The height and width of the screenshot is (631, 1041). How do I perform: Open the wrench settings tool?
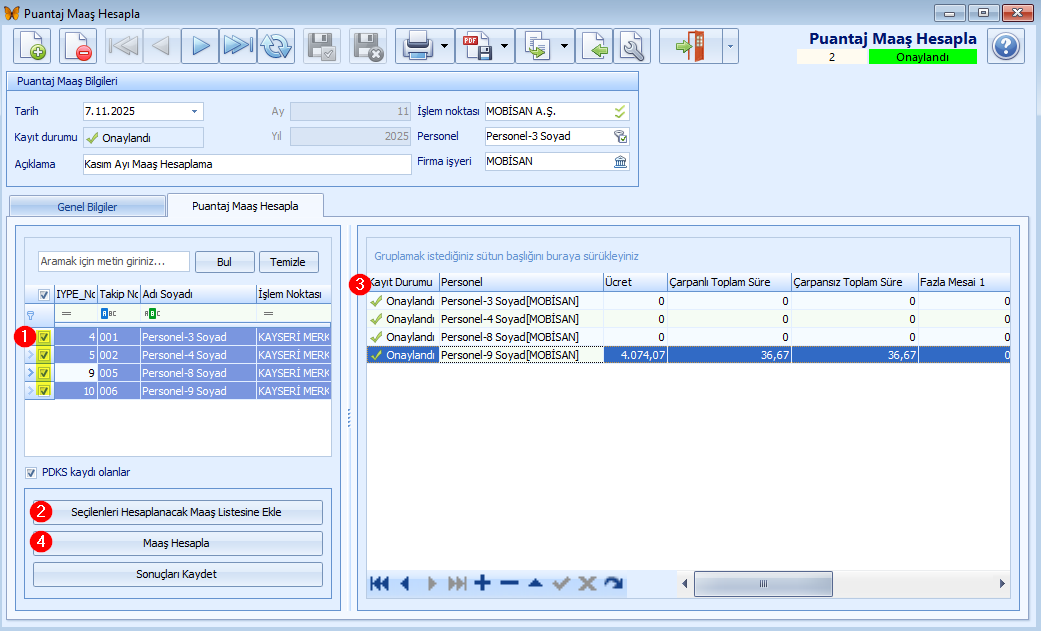tap(632, 46)
